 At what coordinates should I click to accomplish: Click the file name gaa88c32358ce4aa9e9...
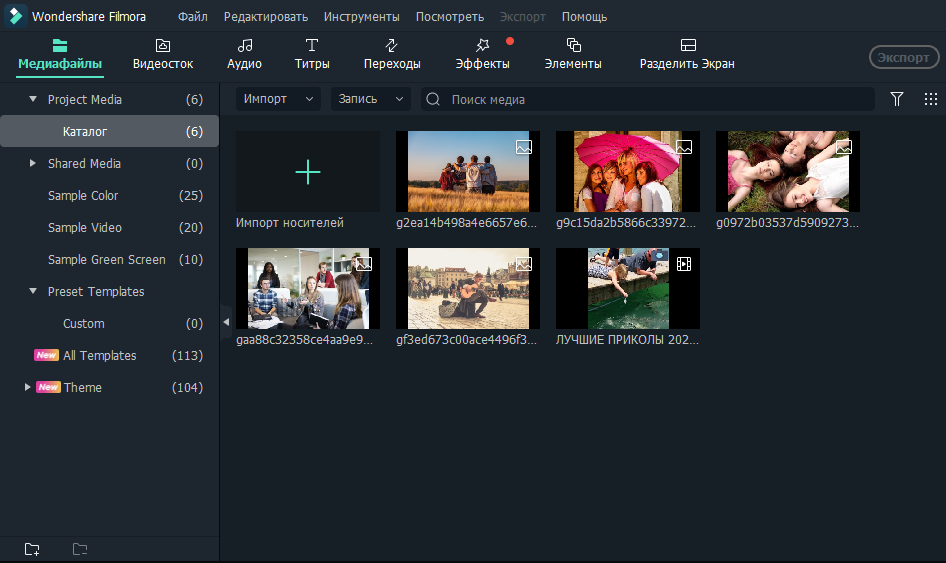pyautogui.click(x=305, y=340)
